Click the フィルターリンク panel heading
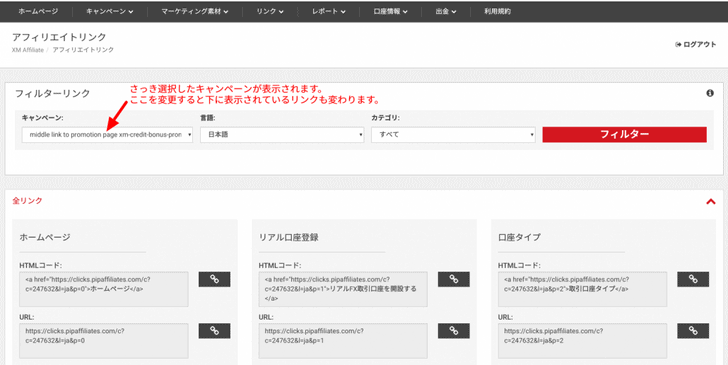 pyautogui.click(x=52, y=93)
